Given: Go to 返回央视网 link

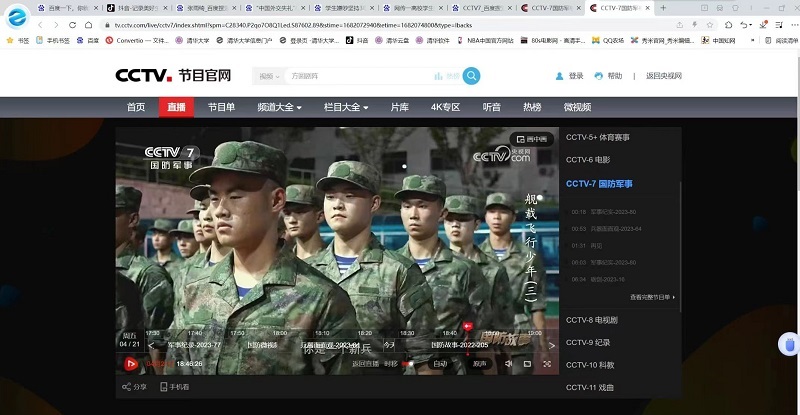Looking at the screenshot, I should point(664,76).
